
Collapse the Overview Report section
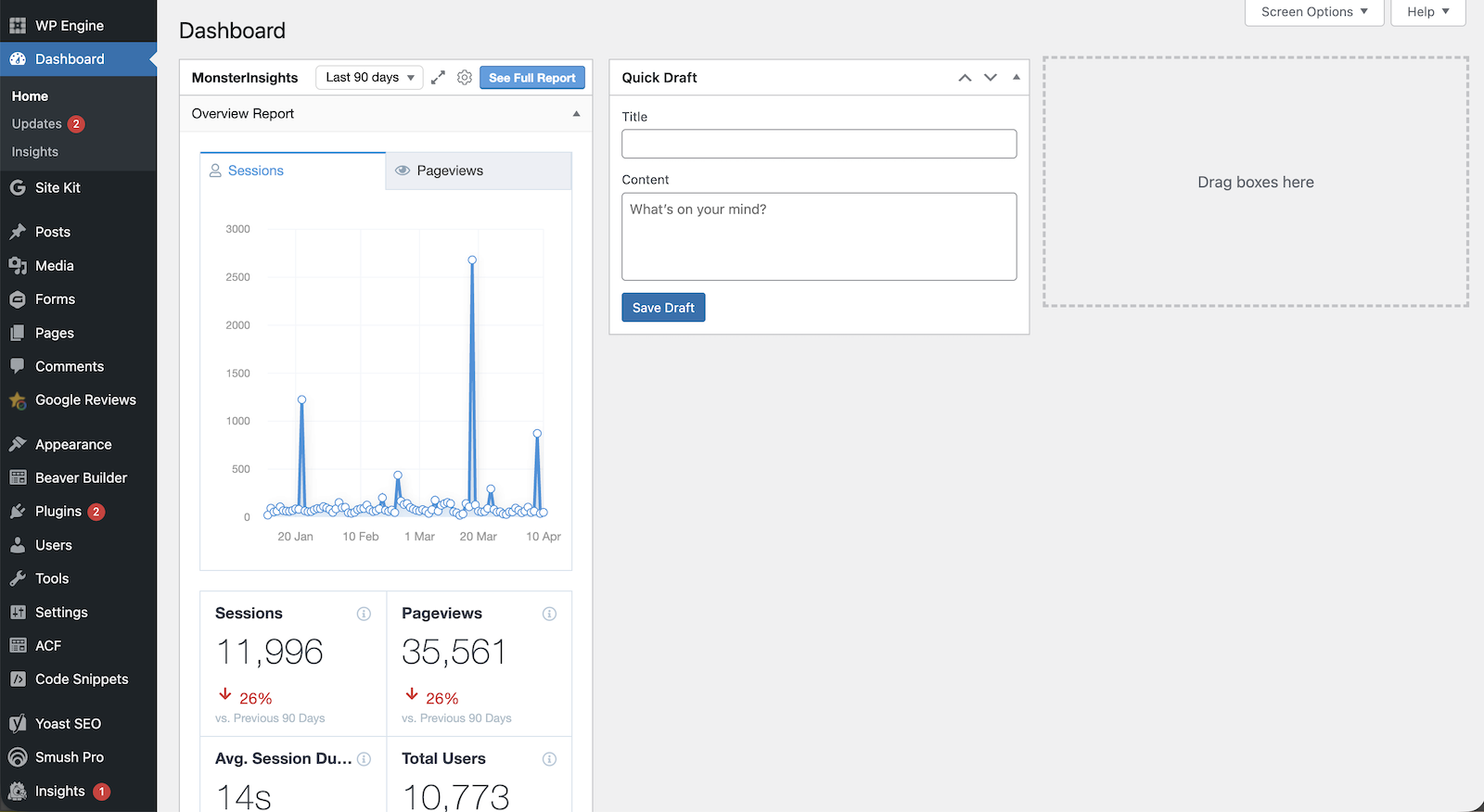point(576,114)
